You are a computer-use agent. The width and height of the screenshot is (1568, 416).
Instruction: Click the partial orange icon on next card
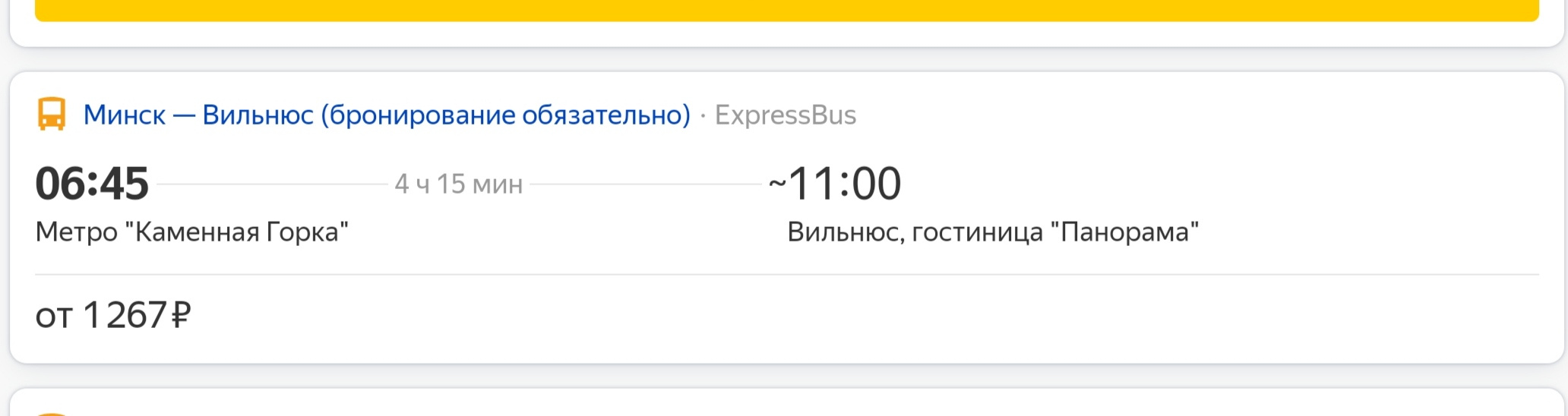52,414
